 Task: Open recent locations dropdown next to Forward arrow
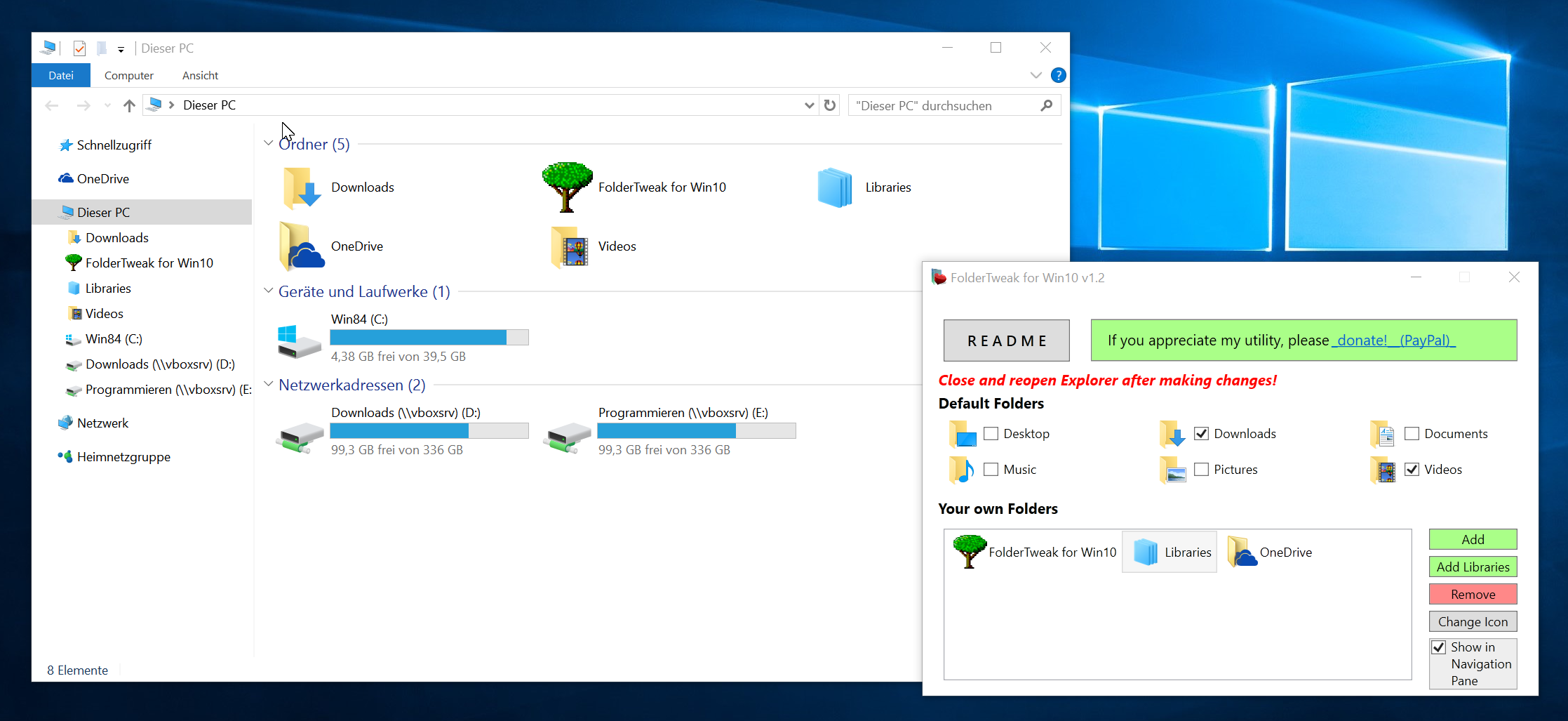(x=107, y=105)
